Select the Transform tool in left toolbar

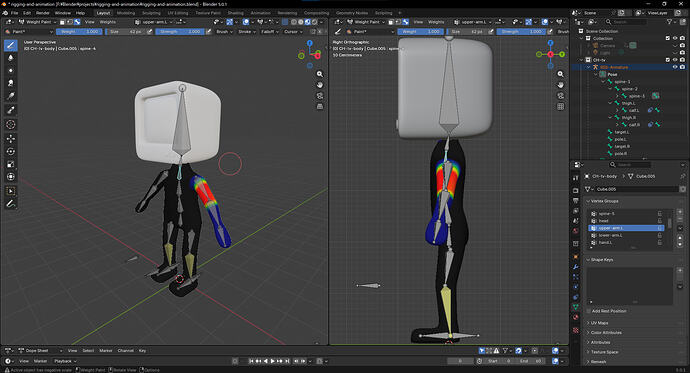click(11, 177)
